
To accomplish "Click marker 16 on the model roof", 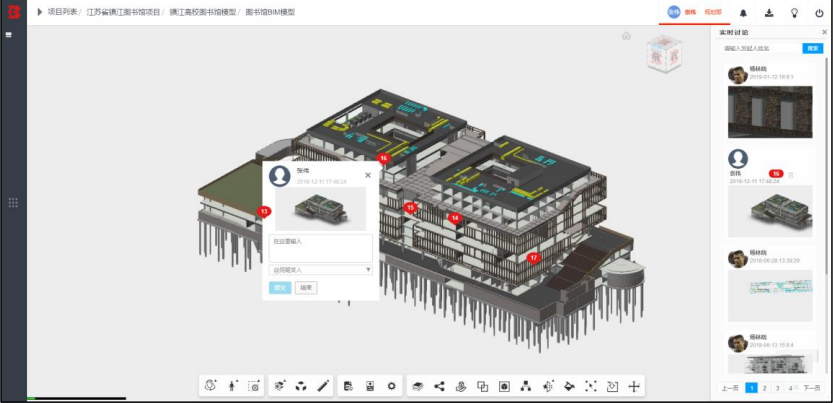I will pos(384,159).
